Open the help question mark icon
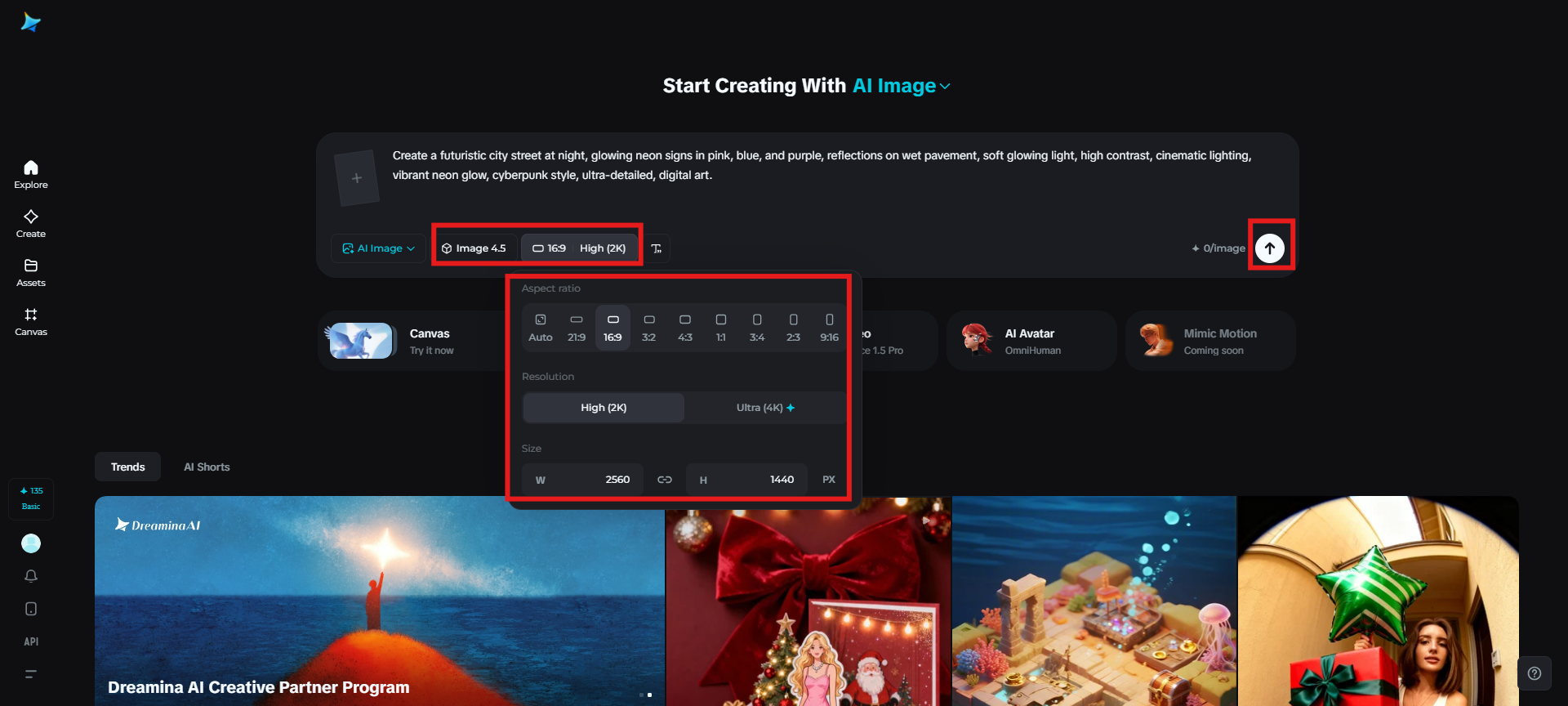The height and width of the screenshot is (706, 1568). click(1535, 673)
